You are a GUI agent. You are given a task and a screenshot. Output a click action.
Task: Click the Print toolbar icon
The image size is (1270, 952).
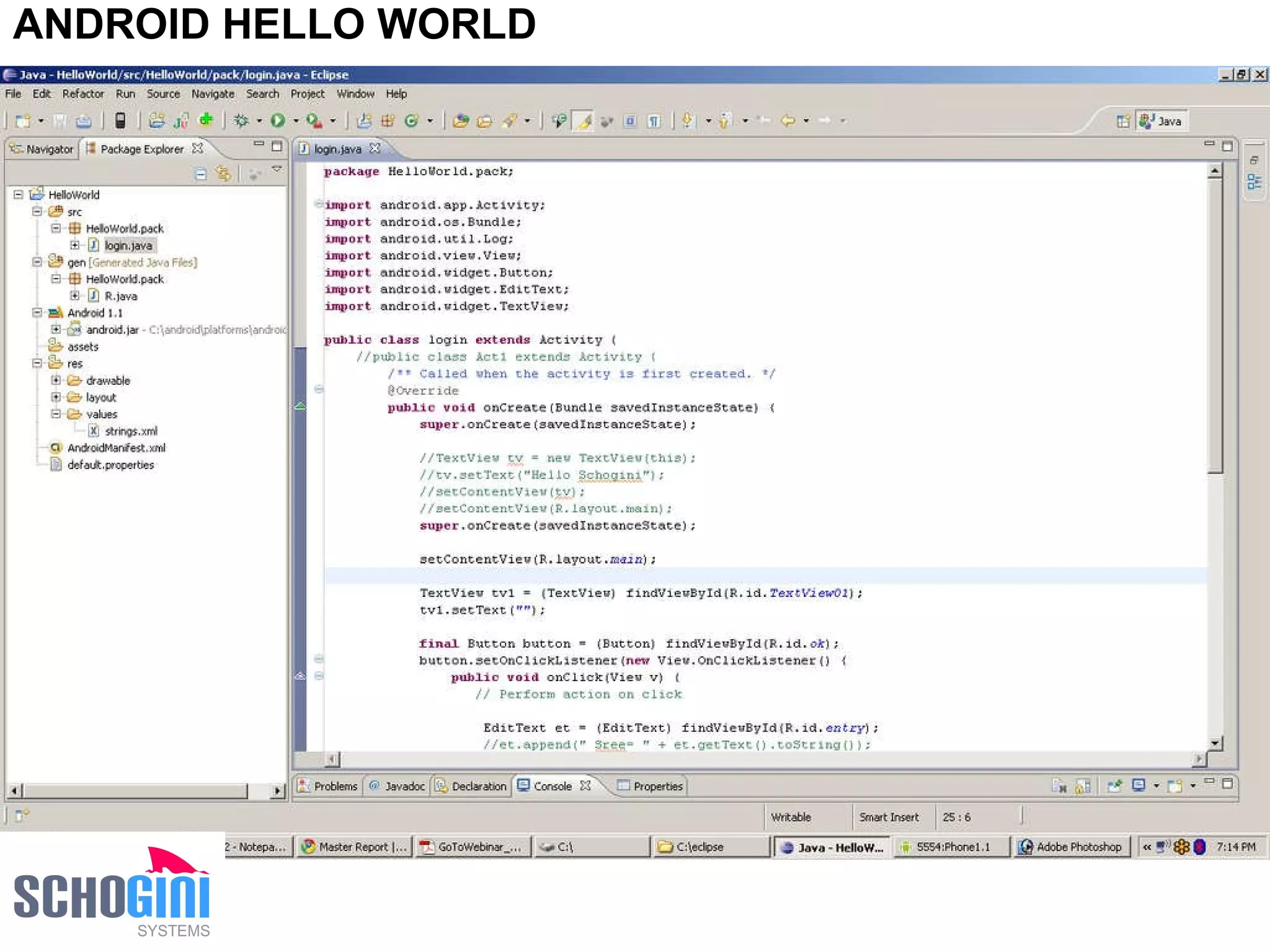[84, 120]
